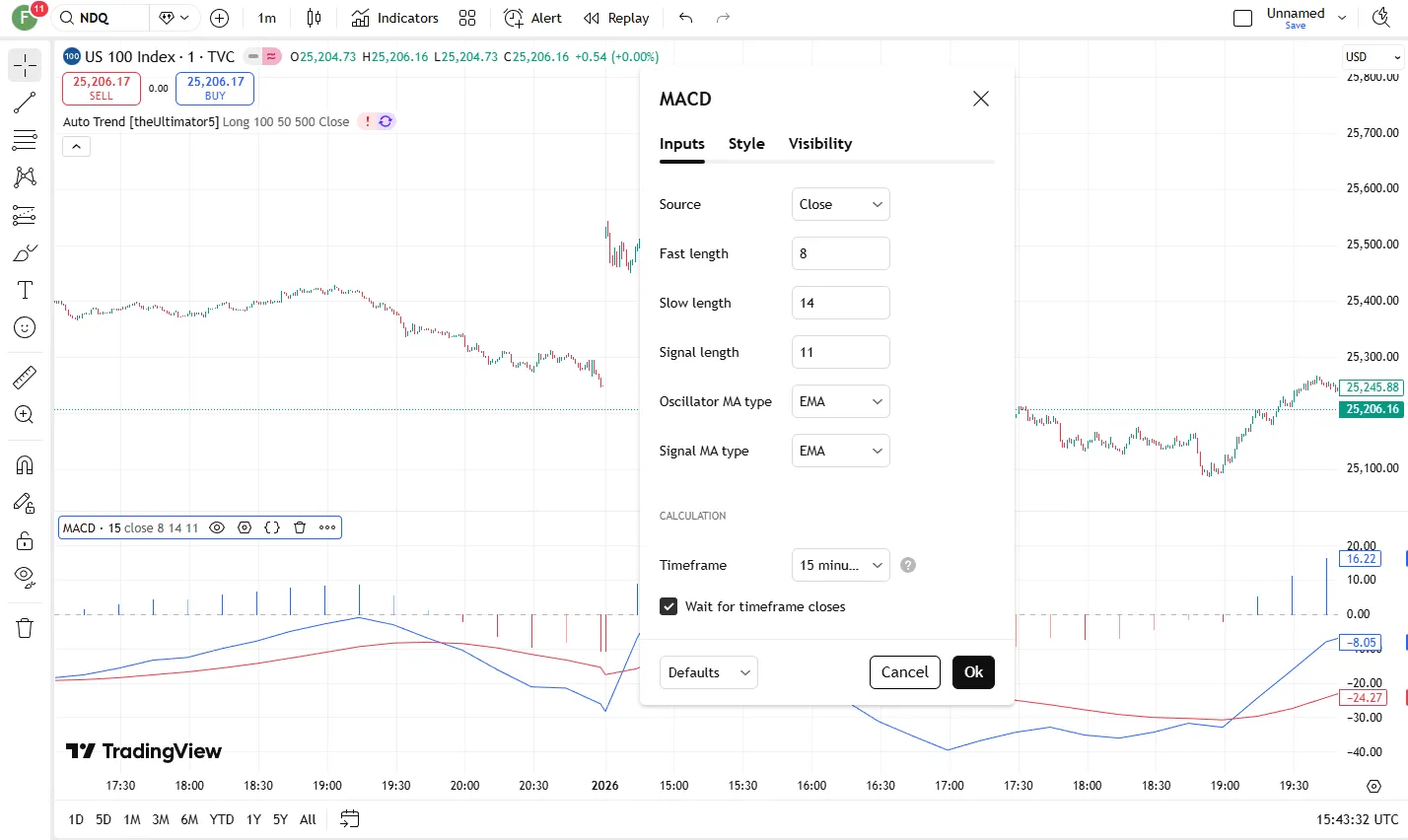Select the ruler measure tool
Screen dimensions: 1408x840
25,377
